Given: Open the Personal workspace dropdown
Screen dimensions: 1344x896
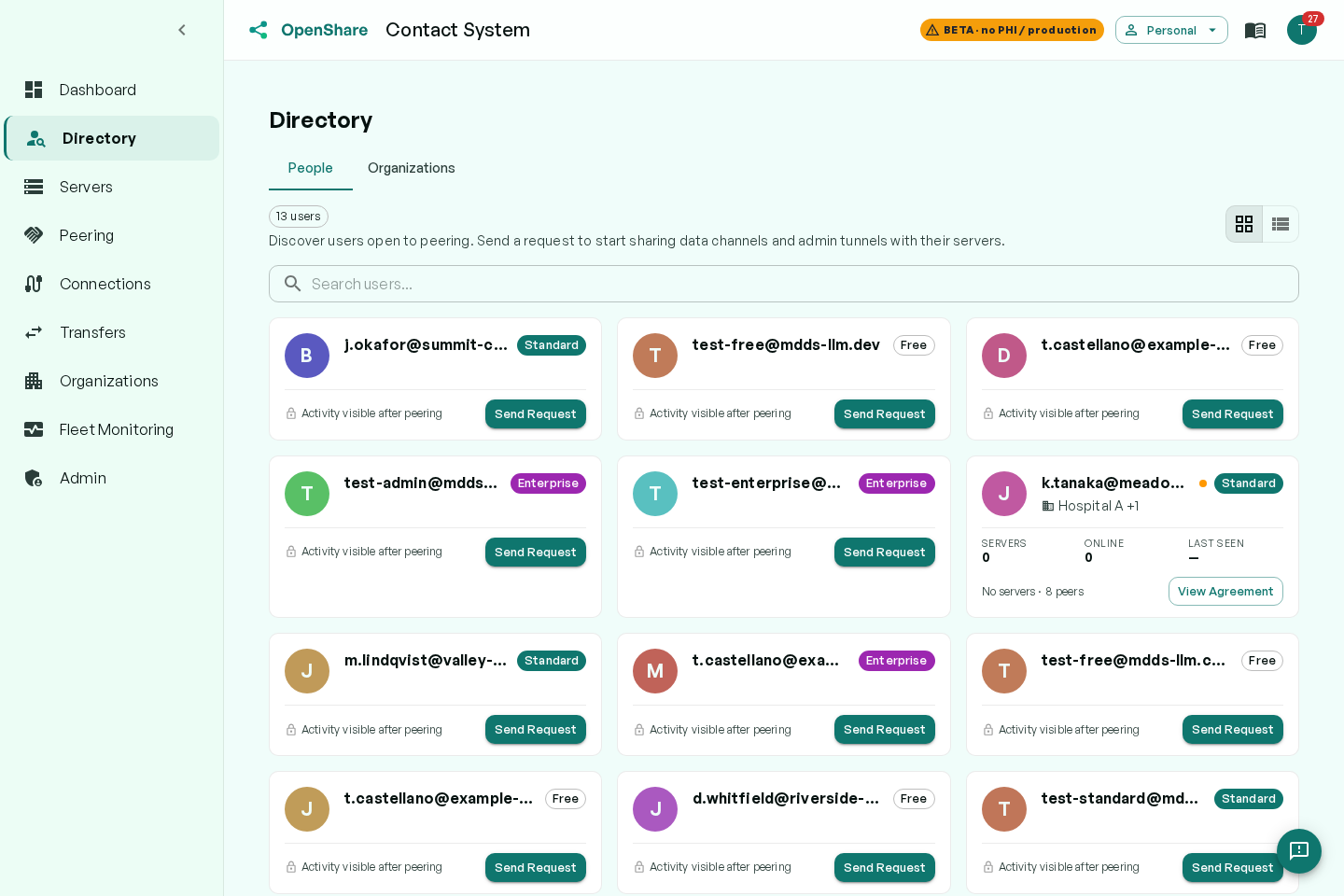Looking at the screenshot, I should click(1171, 30).
